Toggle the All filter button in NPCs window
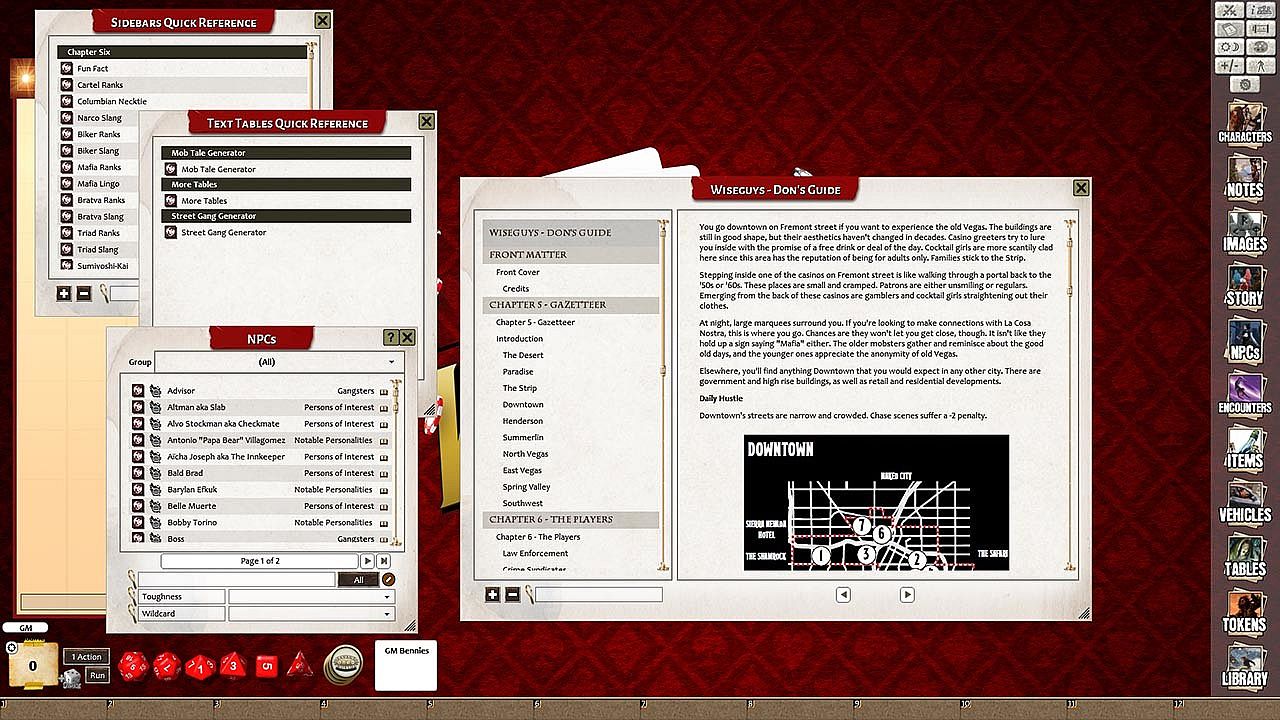The height and width of the screenshot is (720, 1280). coord(358,580)
